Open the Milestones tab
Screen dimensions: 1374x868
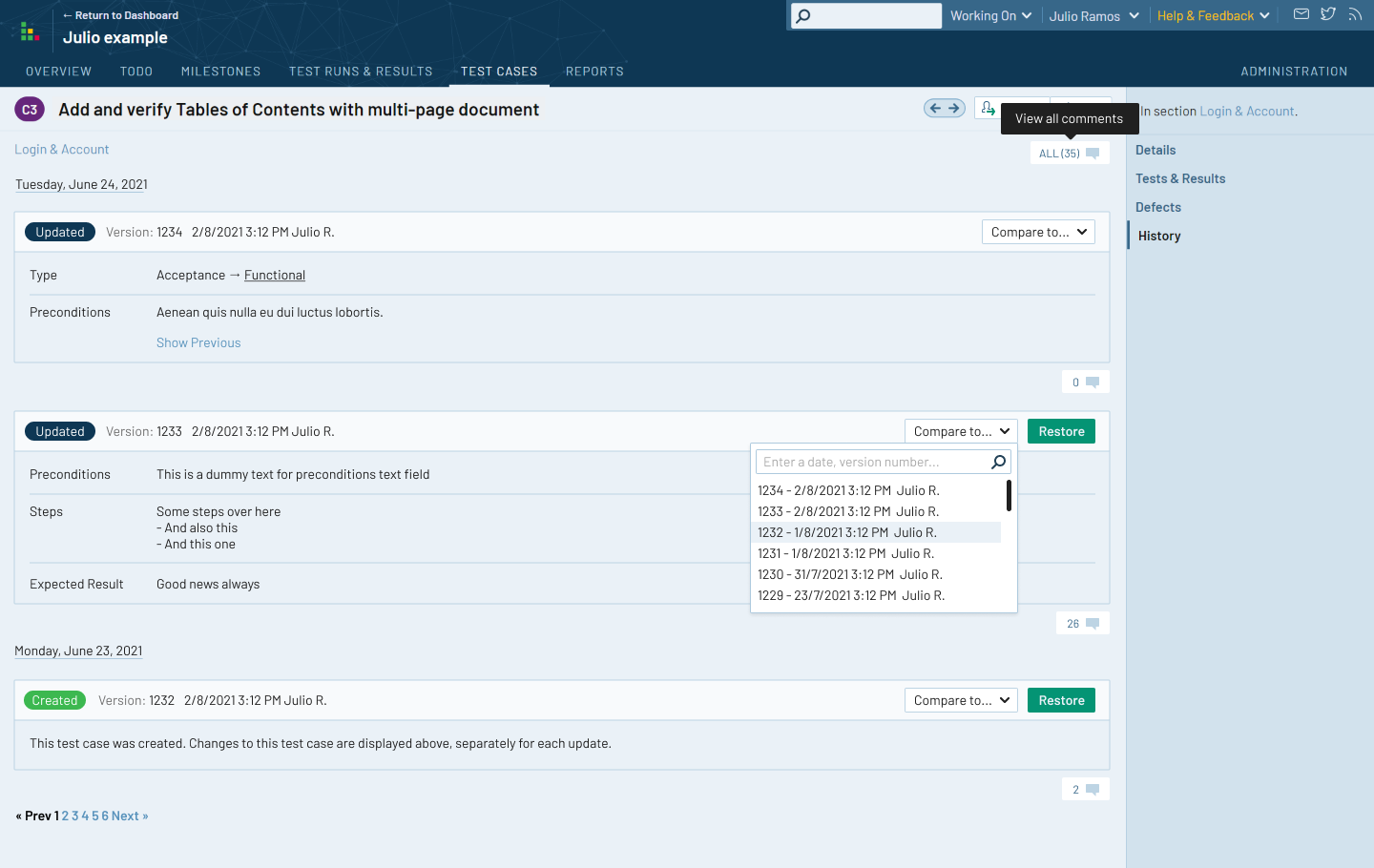(220, 72)
